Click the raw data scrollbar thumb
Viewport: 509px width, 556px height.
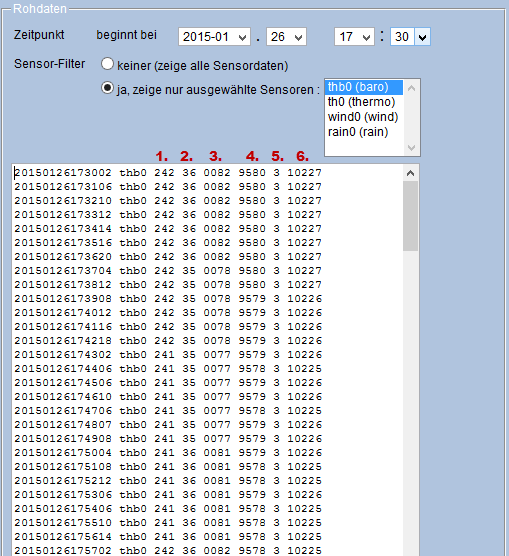point(410,216)
